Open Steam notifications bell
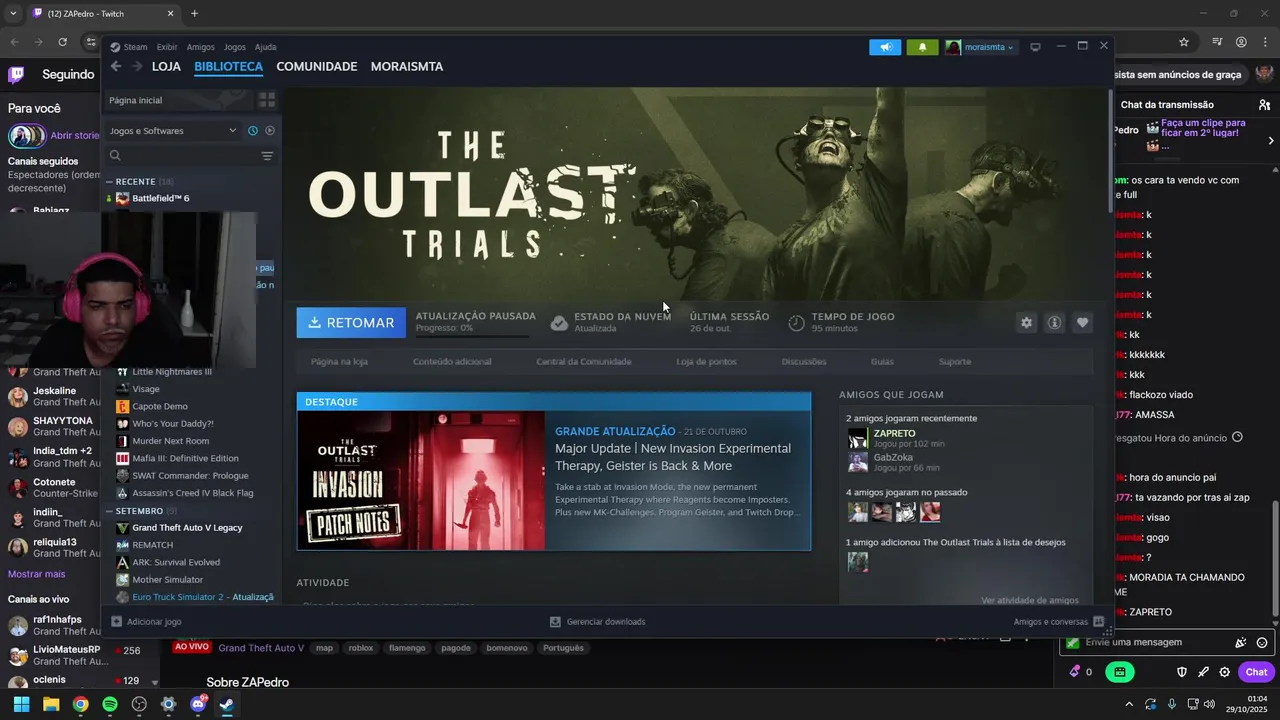The height and width of the screenshot is (720, 1280). [x=922, y=47]
